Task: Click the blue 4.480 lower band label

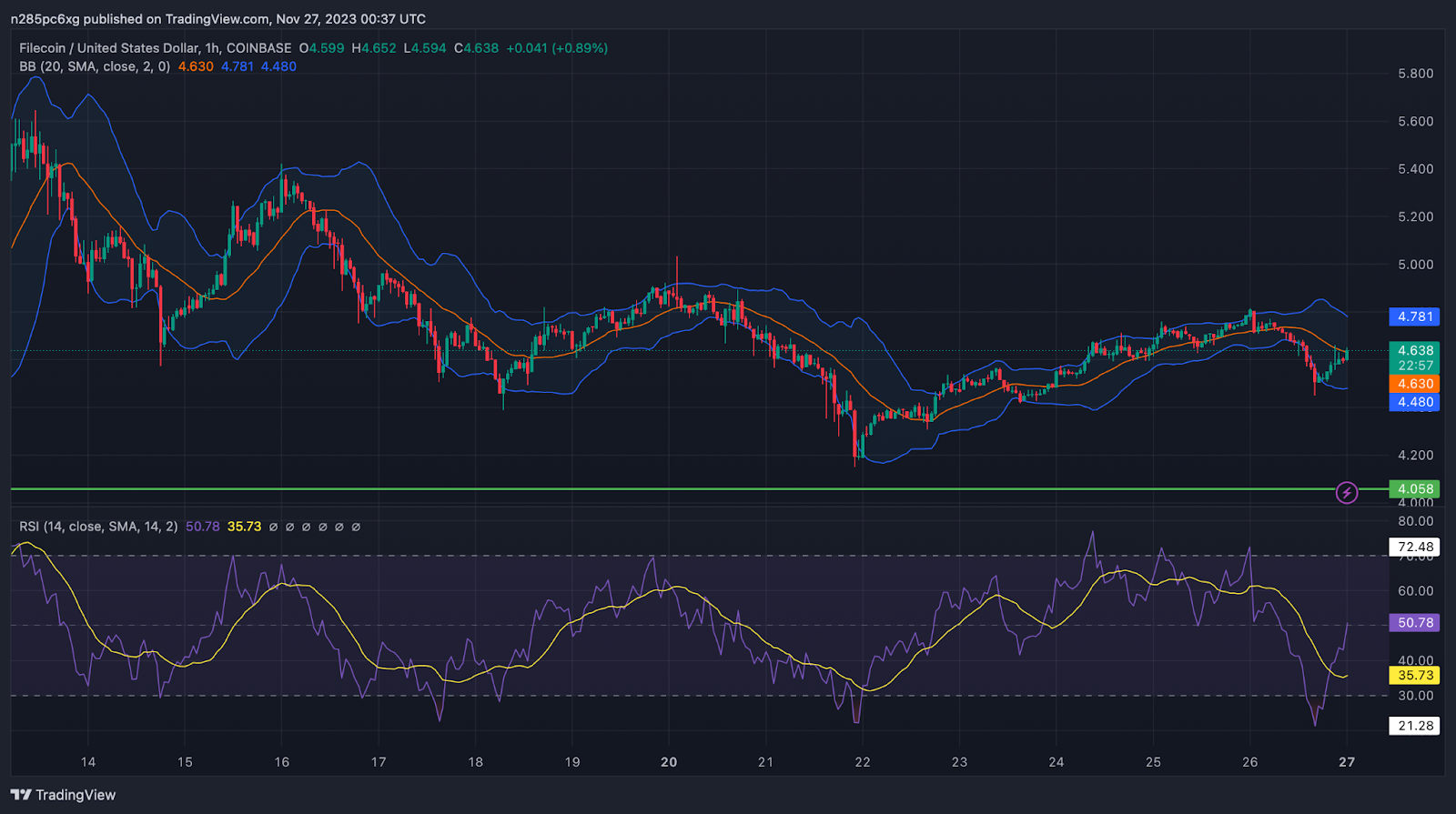Action: 1414,402
